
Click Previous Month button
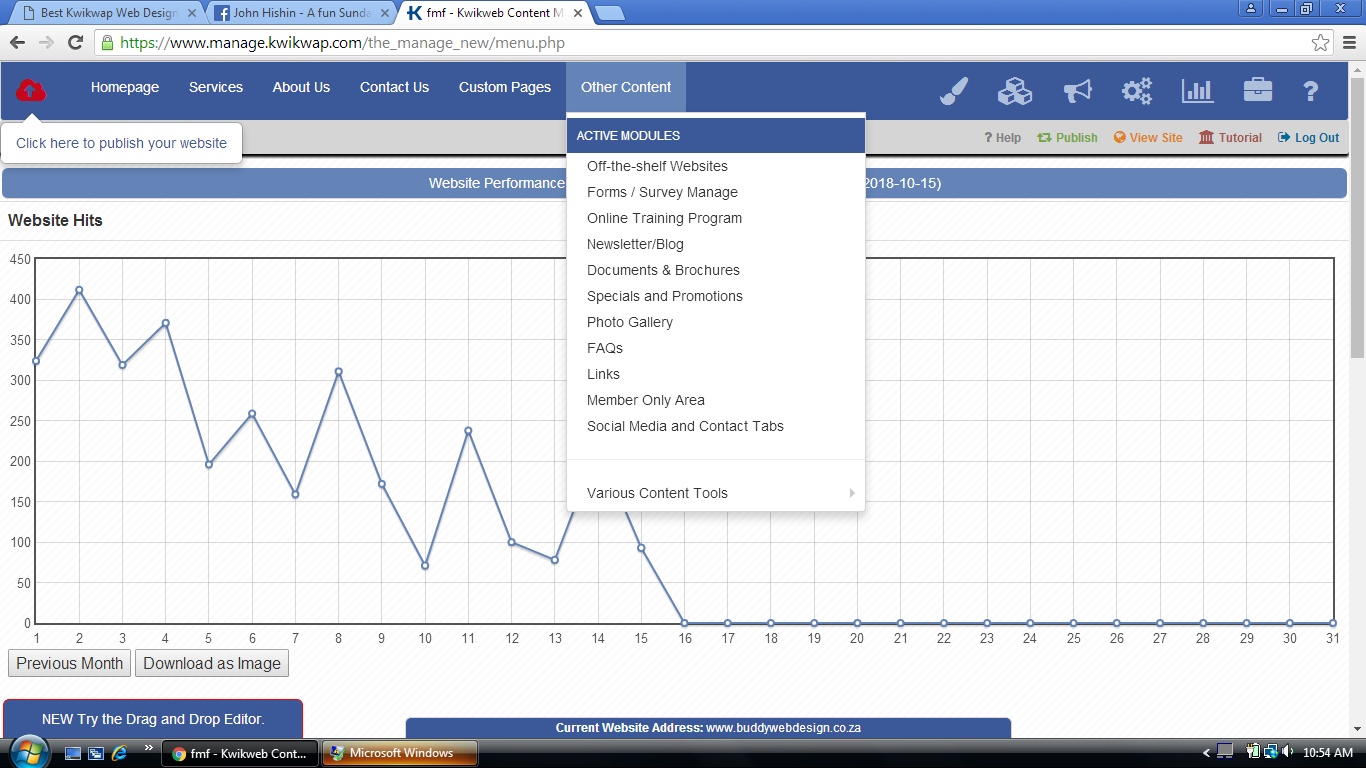(69, 663)
